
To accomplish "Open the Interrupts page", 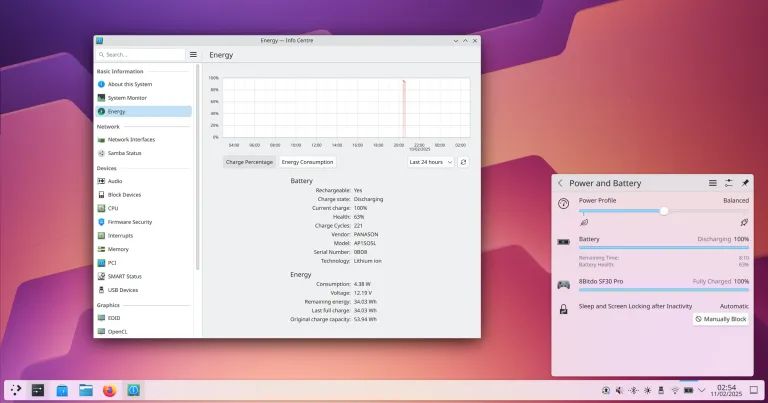I will (x=144, y=236).
